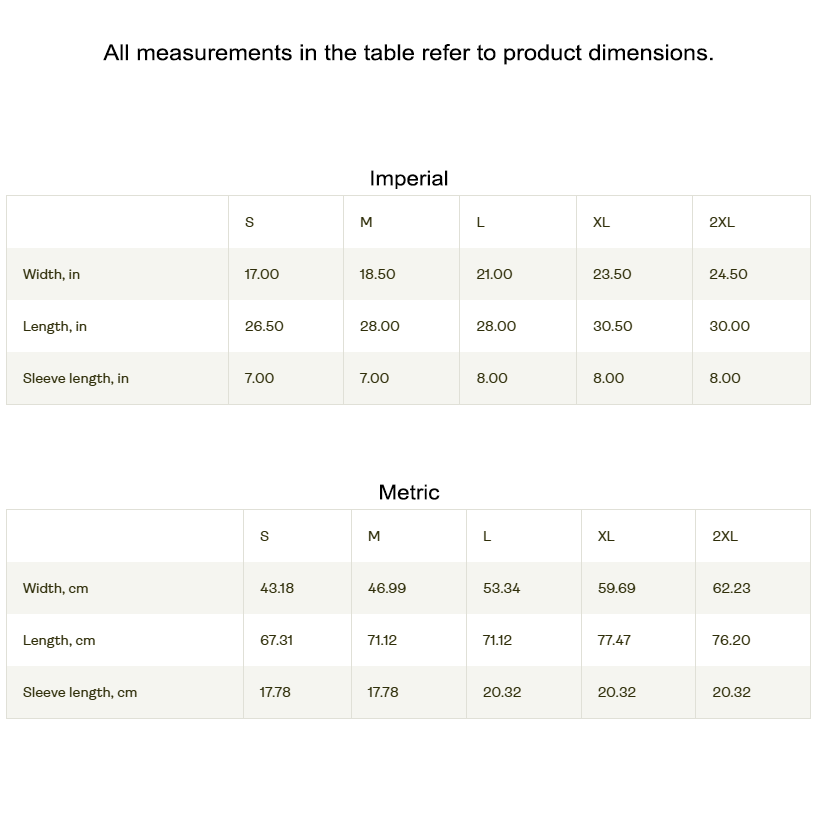
Task: Select the 30.50 length value
Action: pos(613,326)
